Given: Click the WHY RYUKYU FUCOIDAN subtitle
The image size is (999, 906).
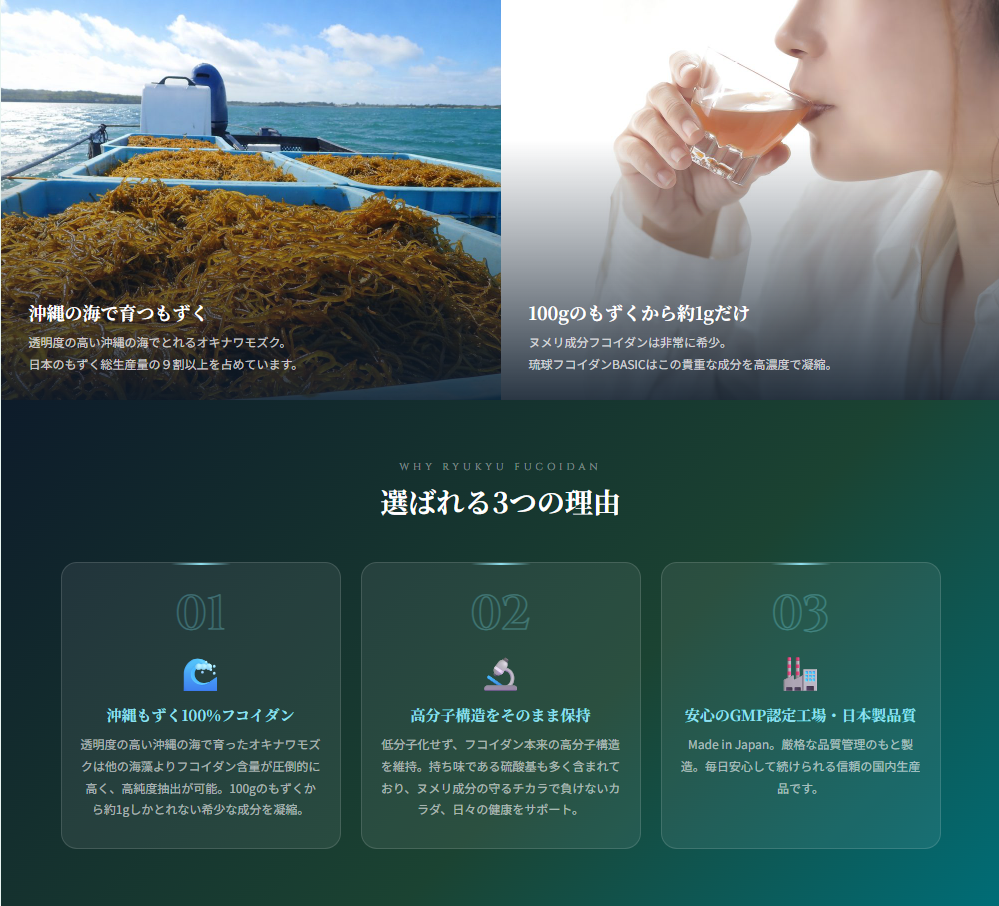Looking at the screenshot, I should tap(500, 466).
